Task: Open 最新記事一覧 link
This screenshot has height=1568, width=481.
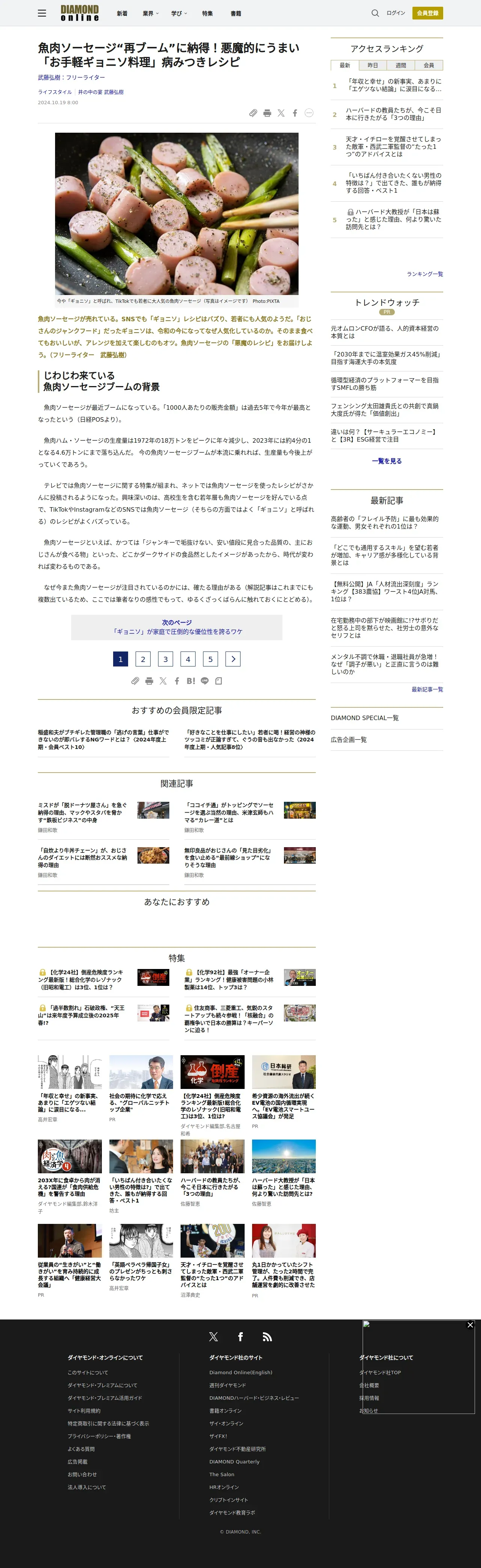Action: 427,689
